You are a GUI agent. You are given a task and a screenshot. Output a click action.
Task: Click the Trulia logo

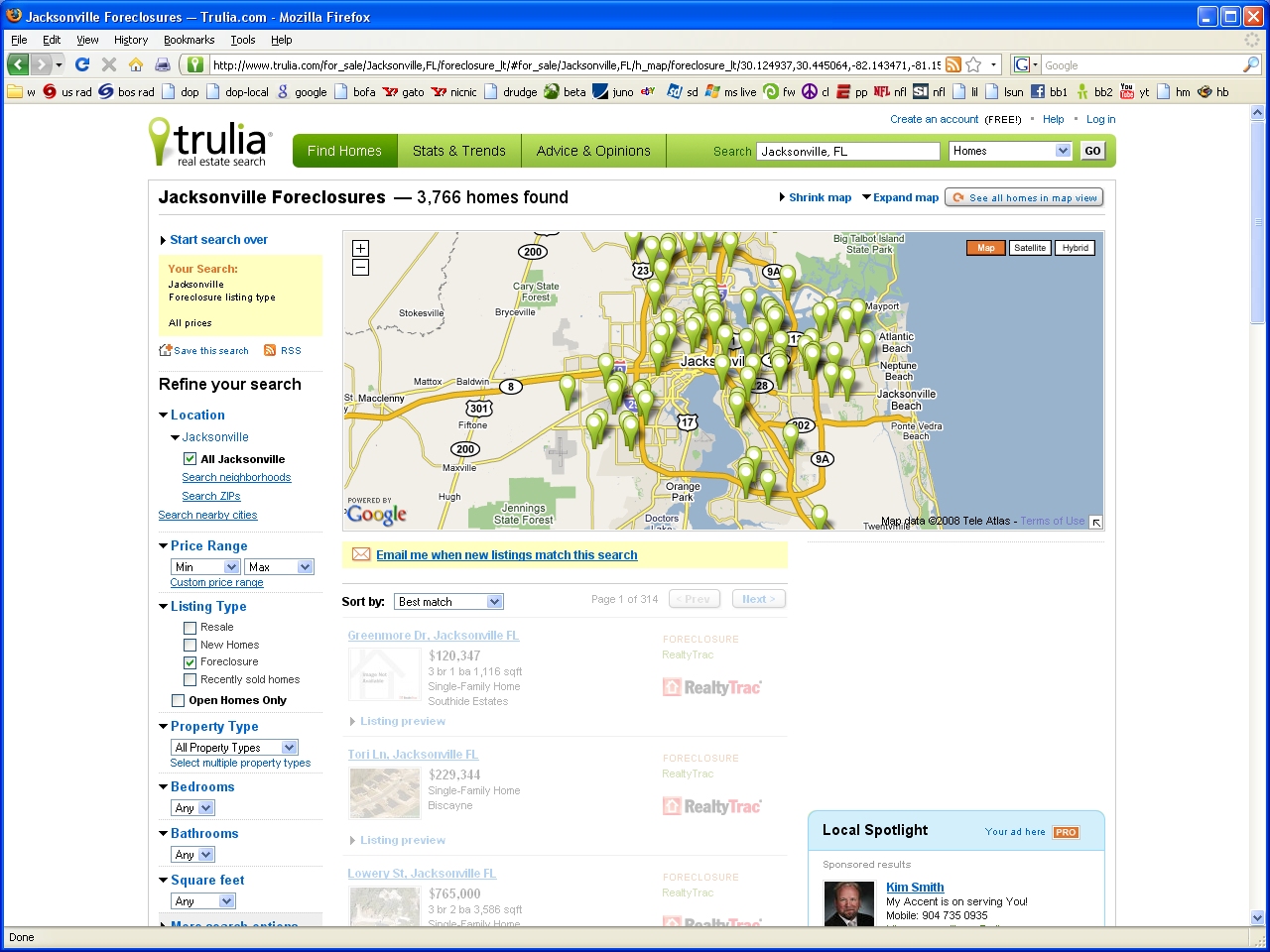pos(209,142)
